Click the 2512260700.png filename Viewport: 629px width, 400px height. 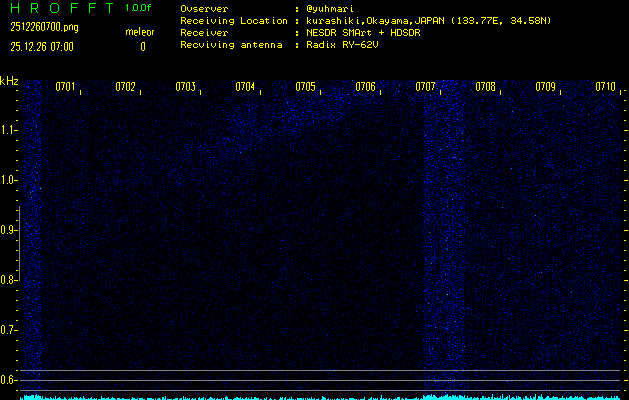pos(45,27)
